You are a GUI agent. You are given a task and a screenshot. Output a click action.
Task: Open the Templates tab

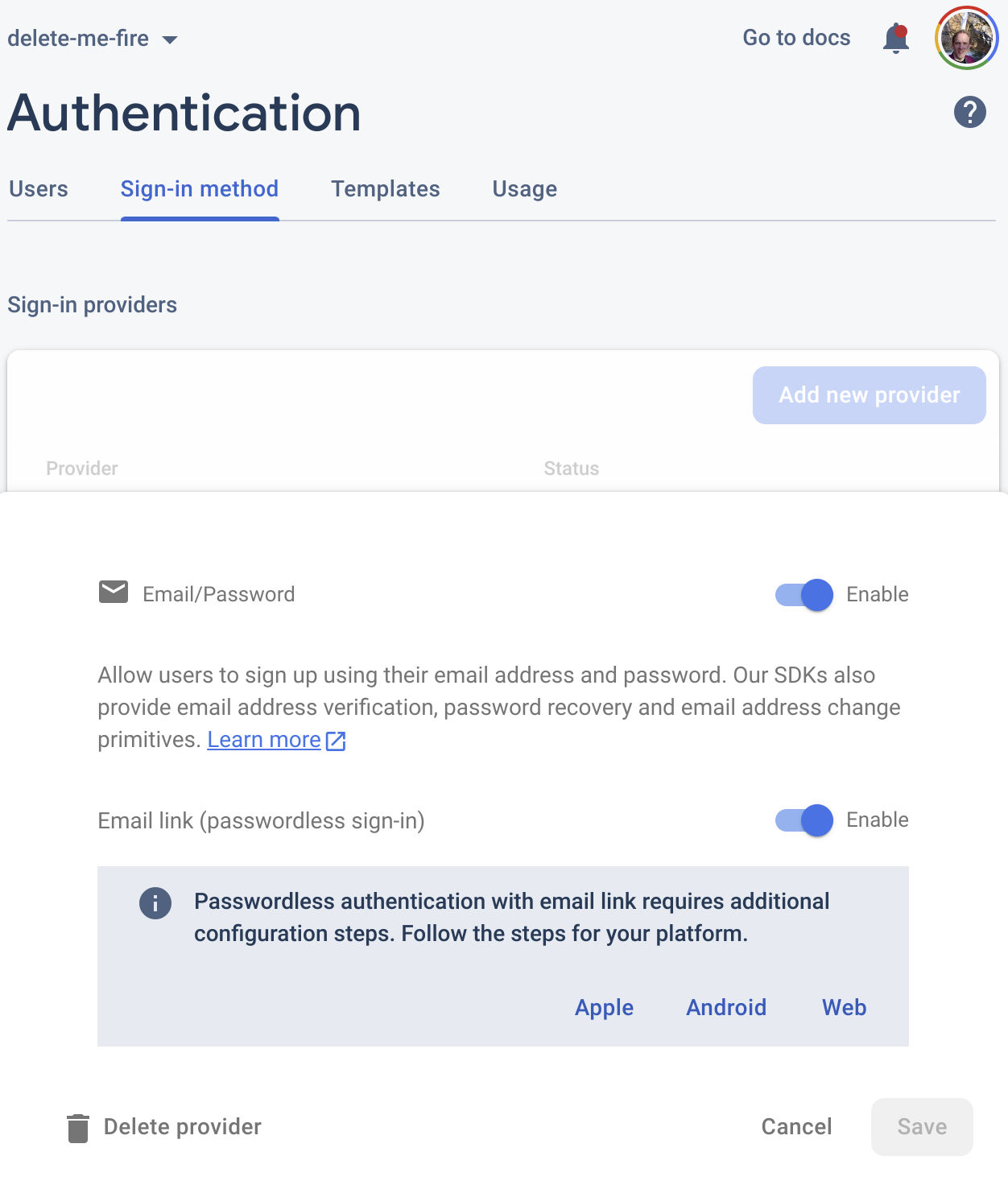385,188
